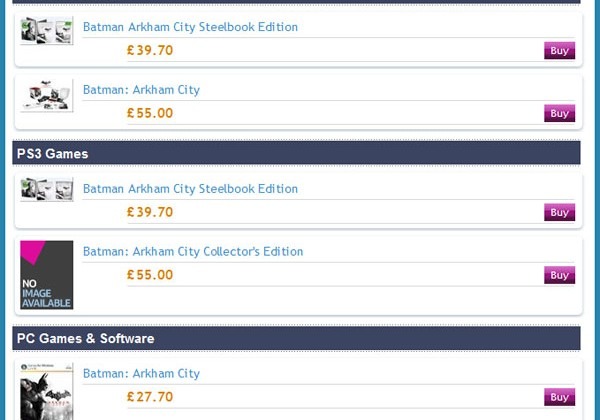
Task: Click the Batman: Arkham City £55.00 thumbnail
Action: pos(47,95)
